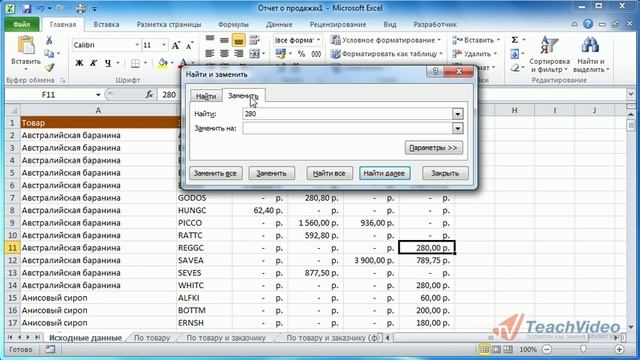This screenshot has width=640, height=360.
Task: Open the font size 11 dropdown
Action: 164,45
